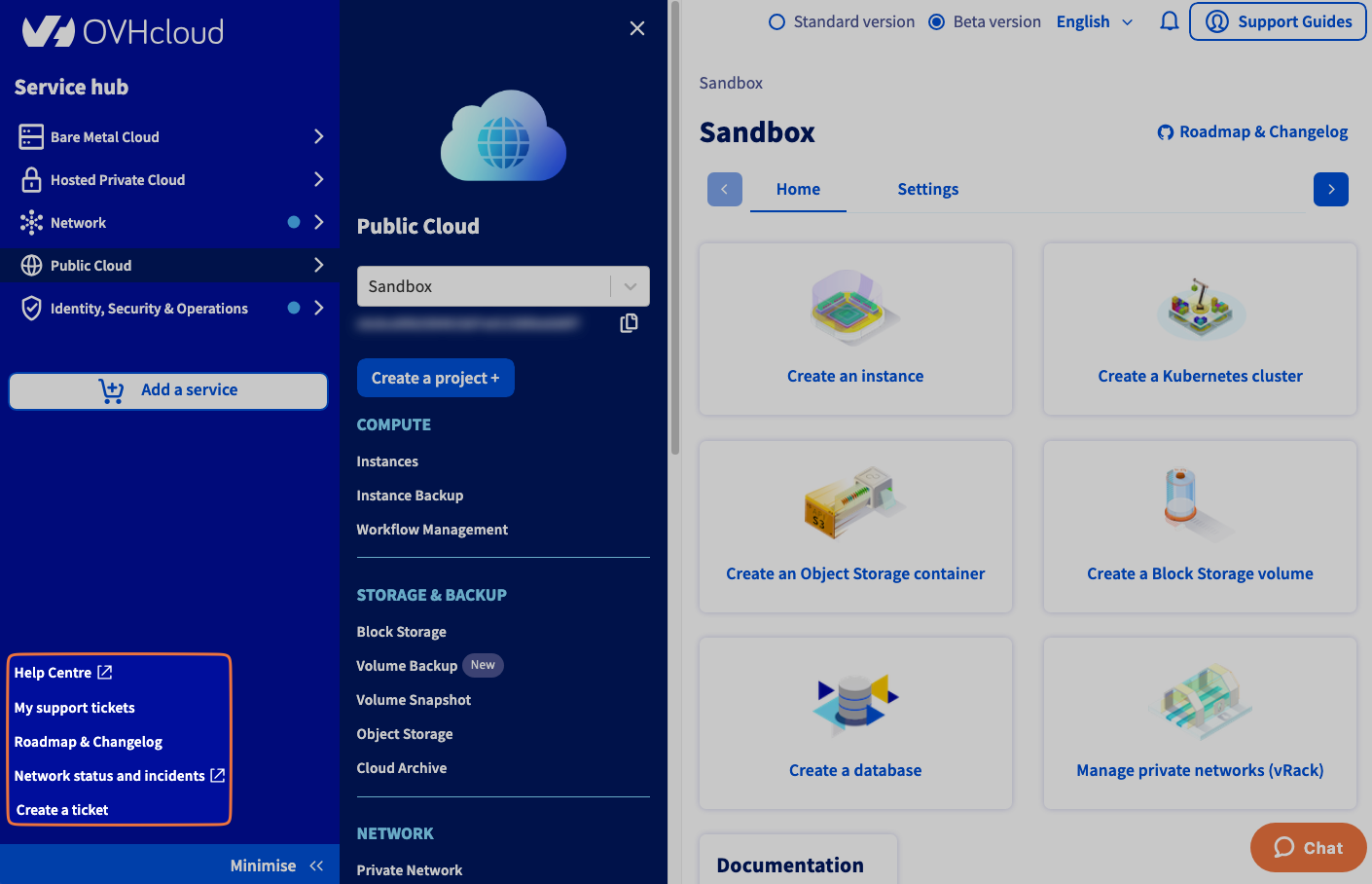Open notifications via the bell icon
Image resolution: width=1372 pixels, height=884 pixels.
coord(1170,21)
